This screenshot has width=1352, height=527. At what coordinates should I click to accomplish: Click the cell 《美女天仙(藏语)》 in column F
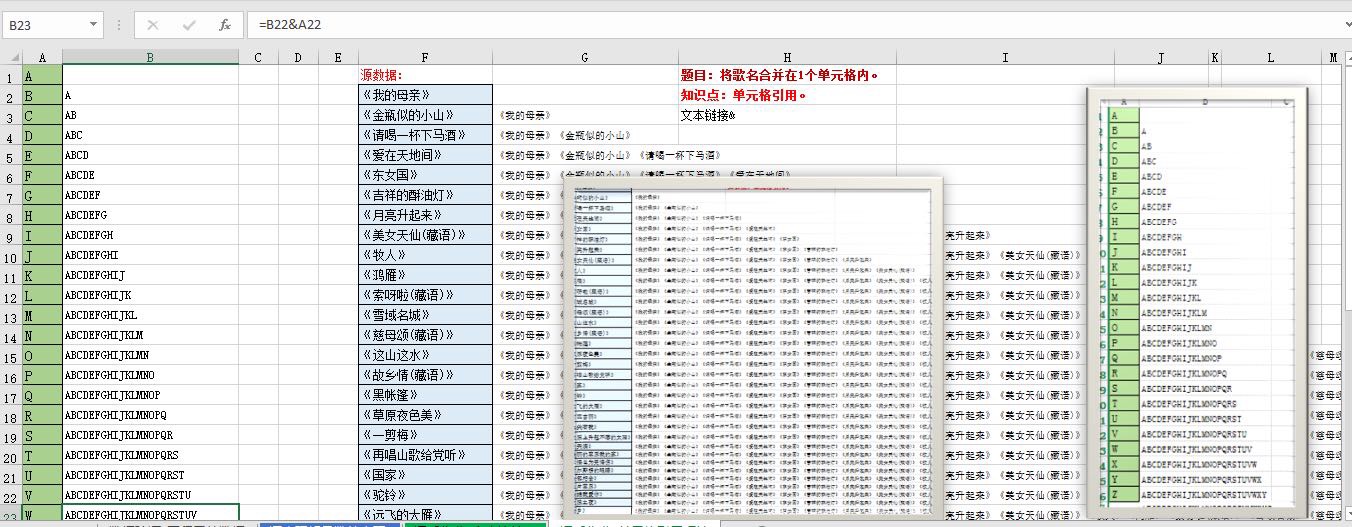coord(425,235)
